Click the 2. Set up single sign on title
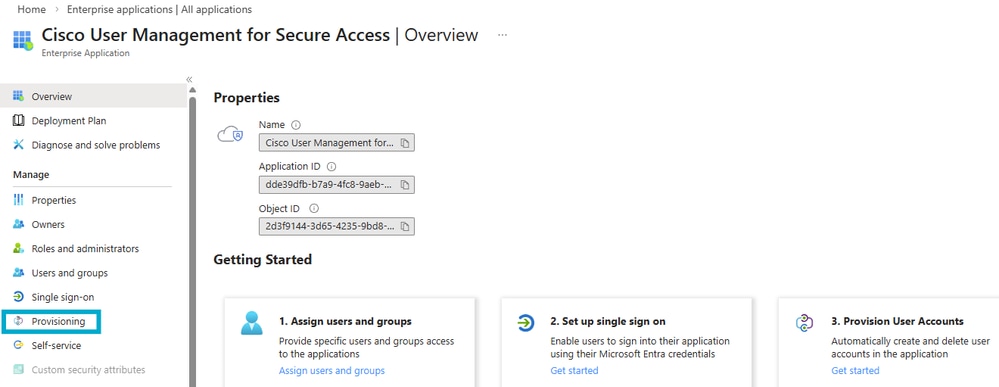This screenshot has width=999, height=387. pyautogui.click(x=608, y=321)
